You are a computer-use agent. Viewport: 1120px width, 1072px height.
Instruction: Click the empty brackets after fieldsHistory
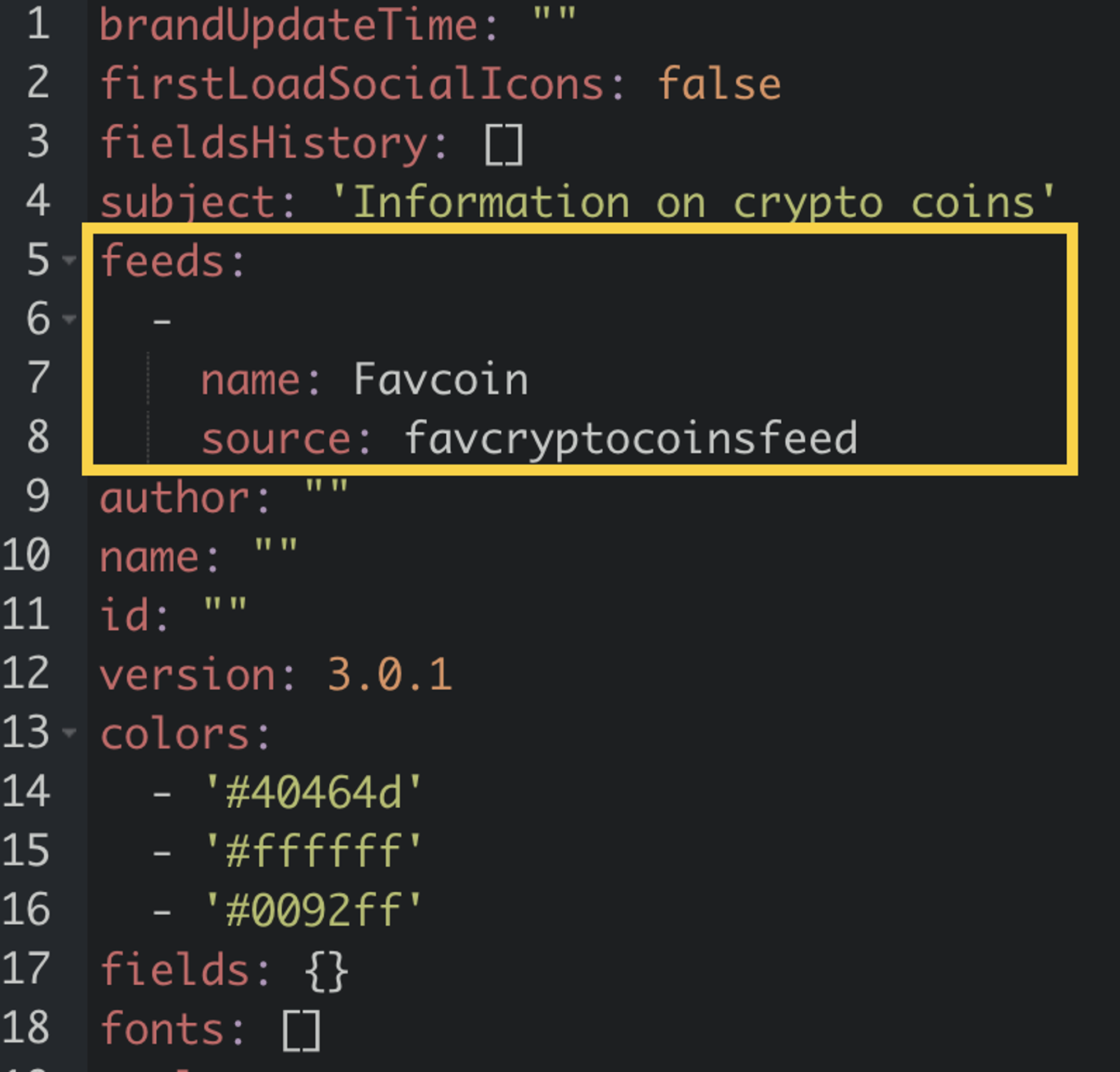pyautogui.click(x=503, y=144)
